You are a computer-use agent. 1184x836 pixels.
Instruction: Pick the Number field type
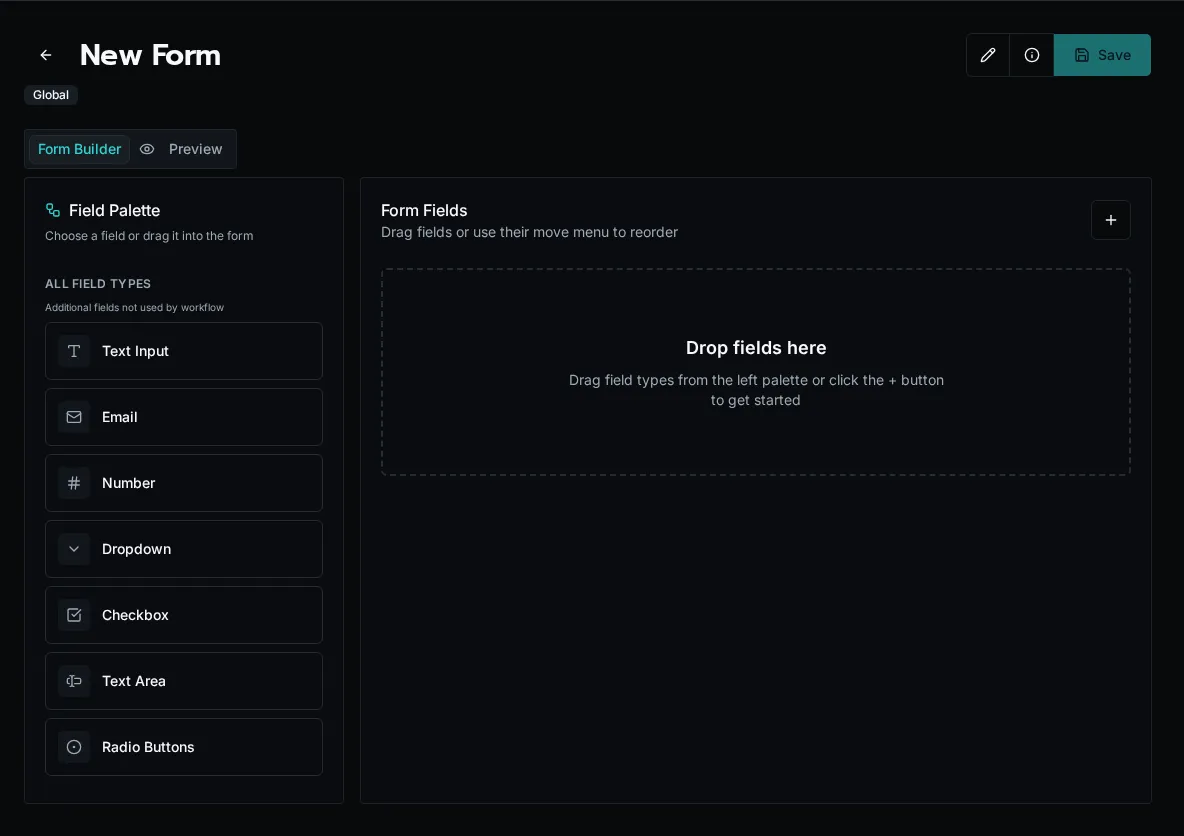[183, 483]
